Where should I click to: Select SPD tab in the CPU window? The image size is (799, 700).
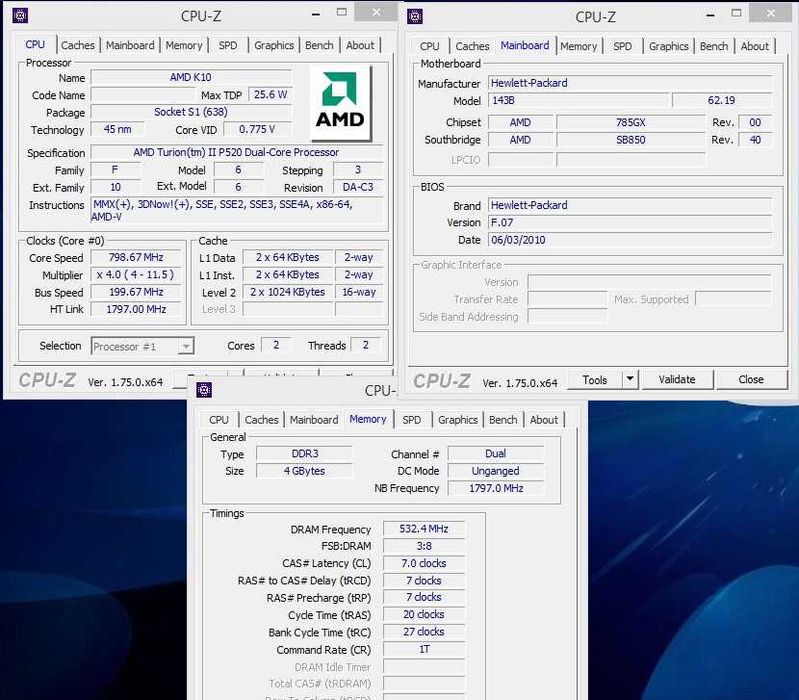(x=228, y=45)
